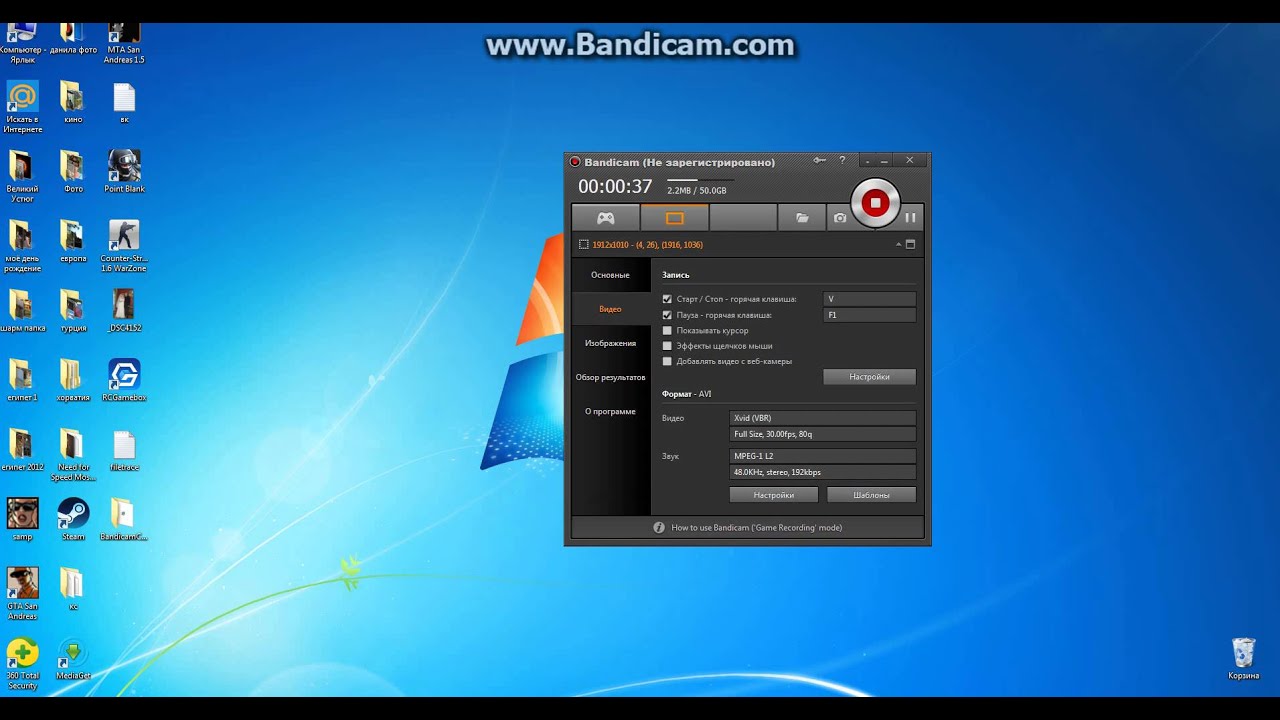The height and width of the screenshot is (720, 1280).
Task: Open the О программе tab
Action: (610, 411)
